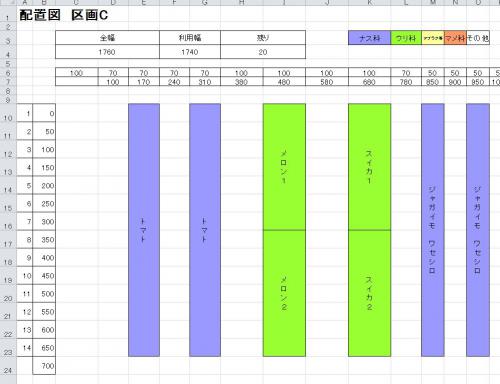Select the cumulative width cell 480
The height and width of the screenshot is (384, 500).
(x=284, y=82)
